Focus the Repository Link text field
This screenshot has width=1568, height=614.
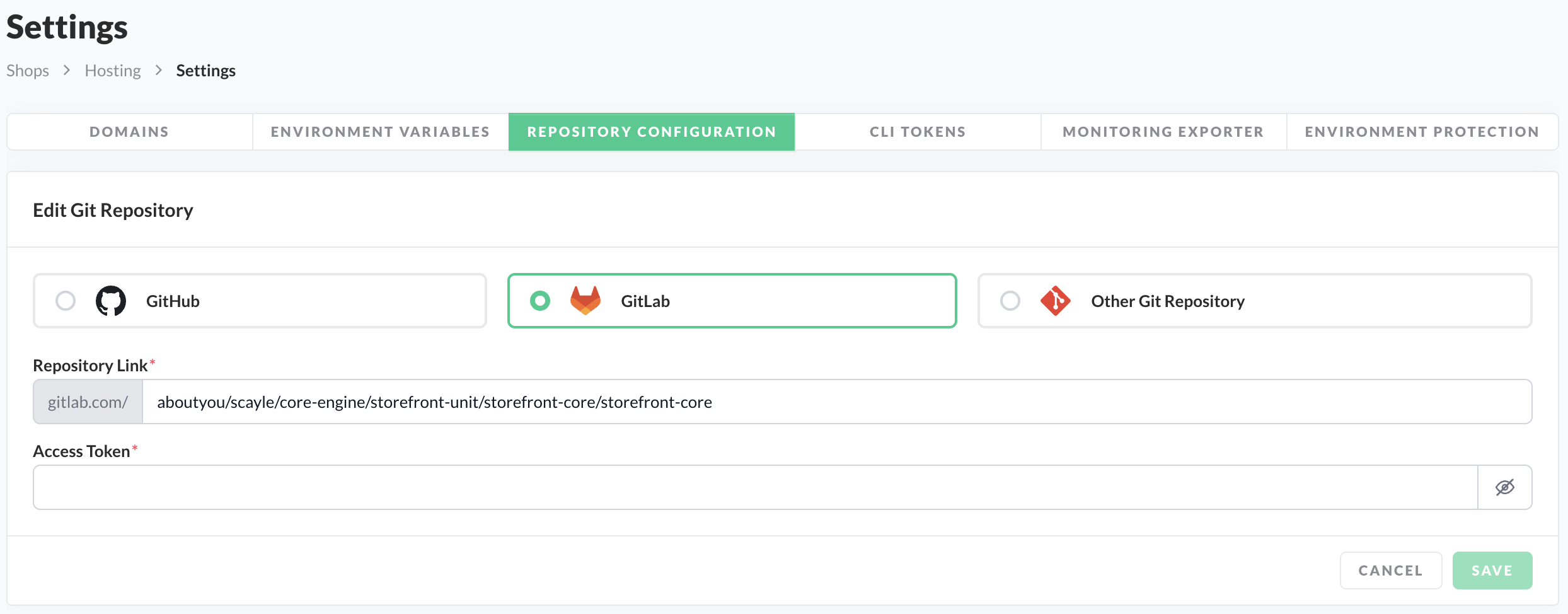tap(837, 402)
